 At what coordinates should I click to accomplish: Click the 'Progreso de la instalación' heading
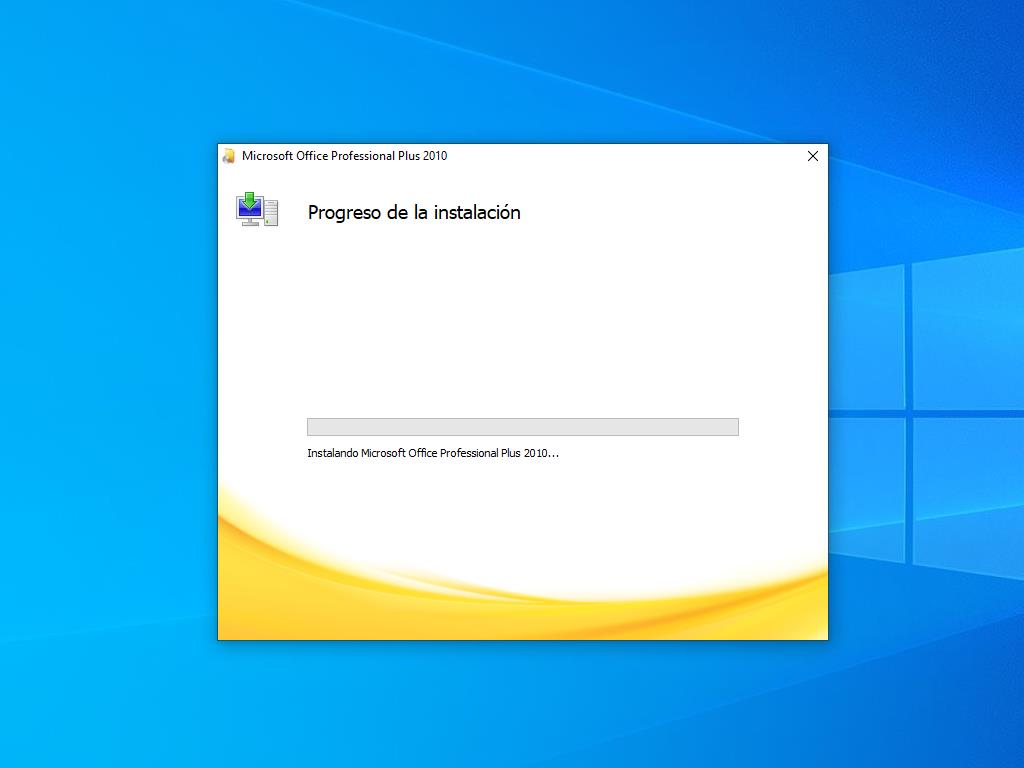click(x=414, y=212)
